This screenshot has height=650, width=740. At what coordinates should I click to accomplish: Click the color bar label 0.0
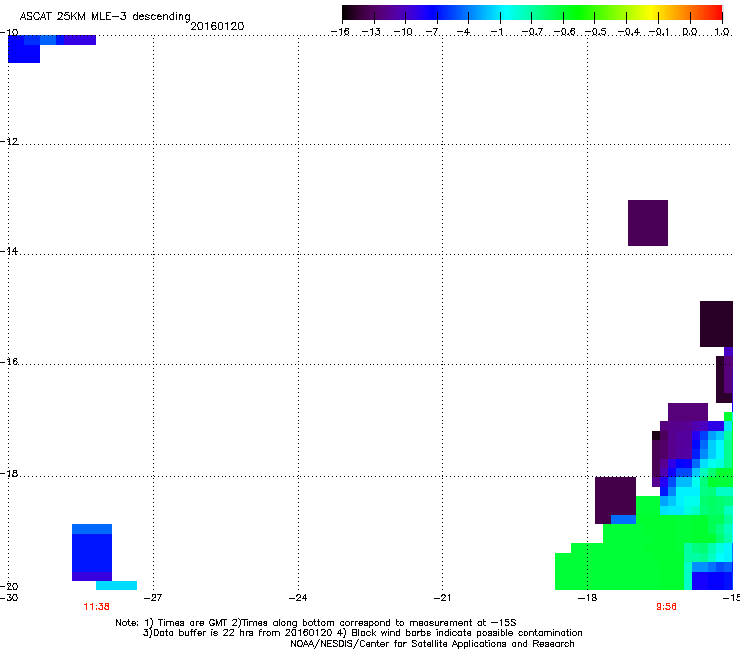[690, 32]
